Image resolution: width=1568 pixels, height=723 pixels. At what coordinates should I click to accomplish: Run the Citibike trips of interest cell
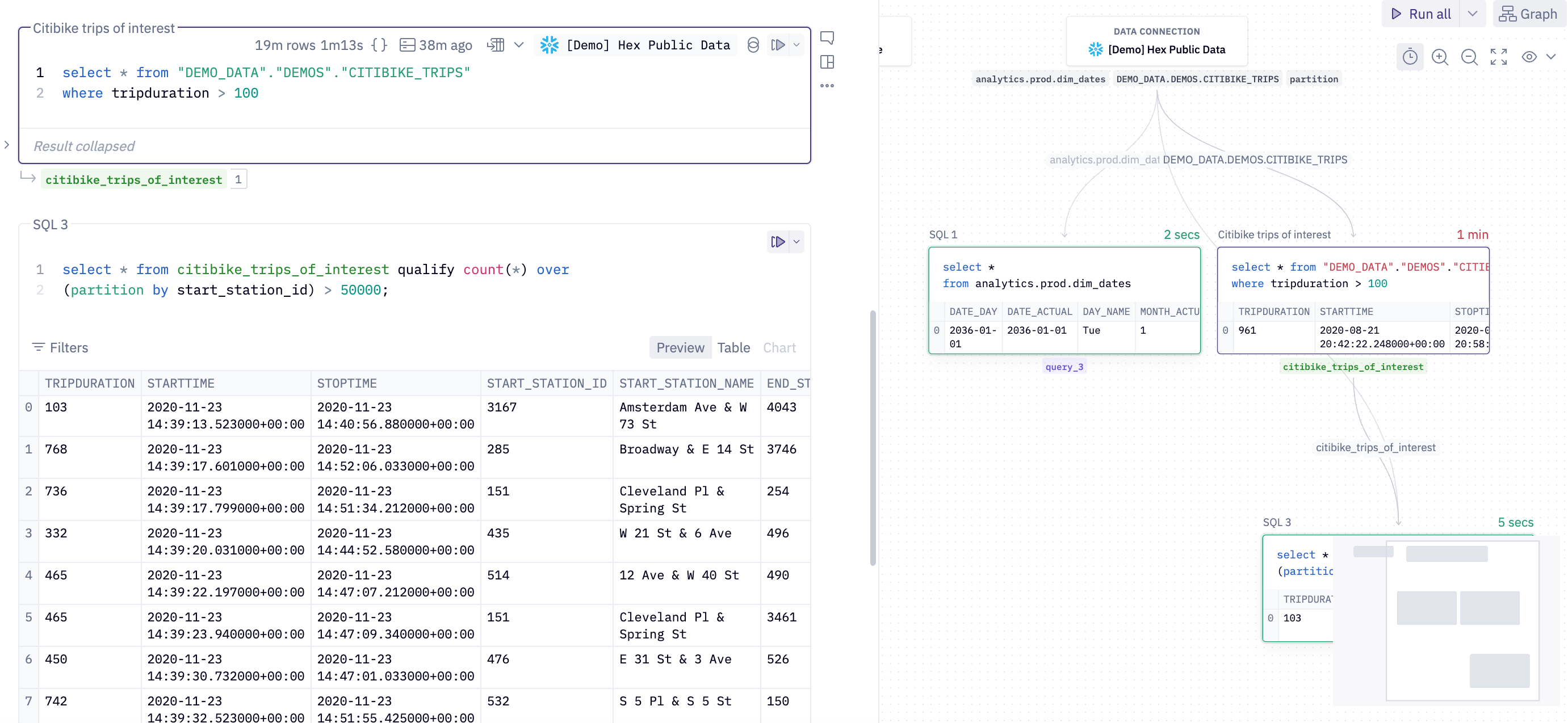pos(777,45)
